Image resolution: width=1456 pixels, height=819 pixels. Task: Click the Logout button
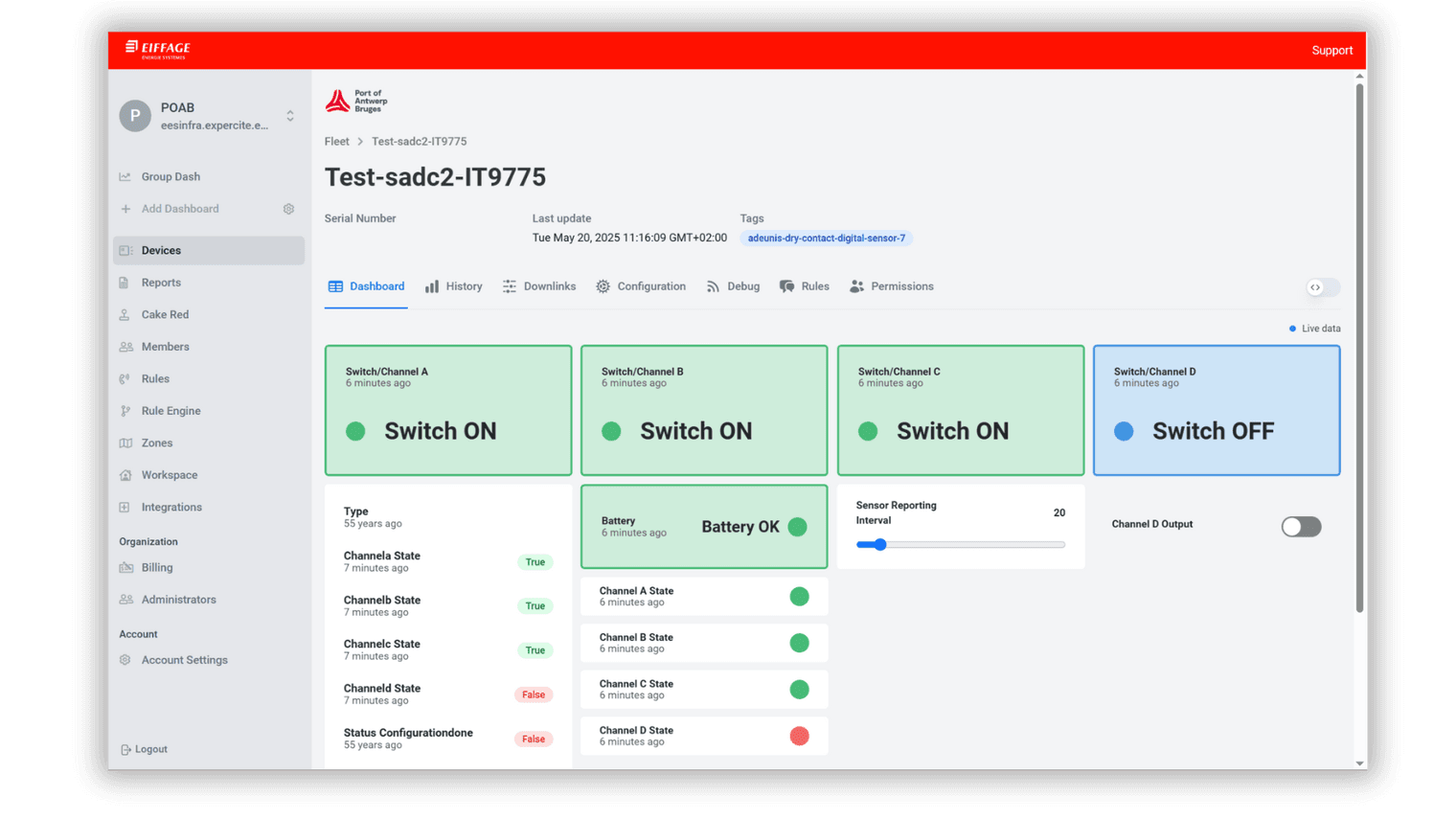[144, 749]
